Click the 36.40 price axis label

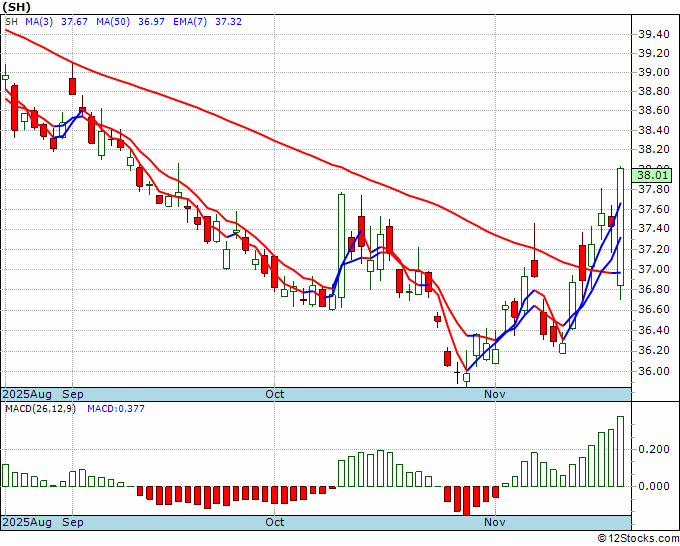[x=654, y=330]
